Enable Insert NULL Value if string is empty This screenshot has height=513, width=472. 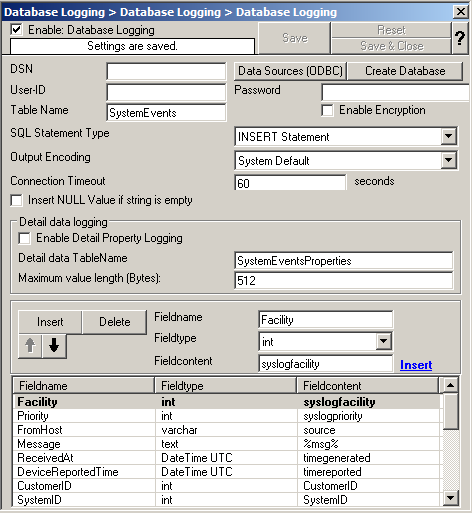point(17,200)
